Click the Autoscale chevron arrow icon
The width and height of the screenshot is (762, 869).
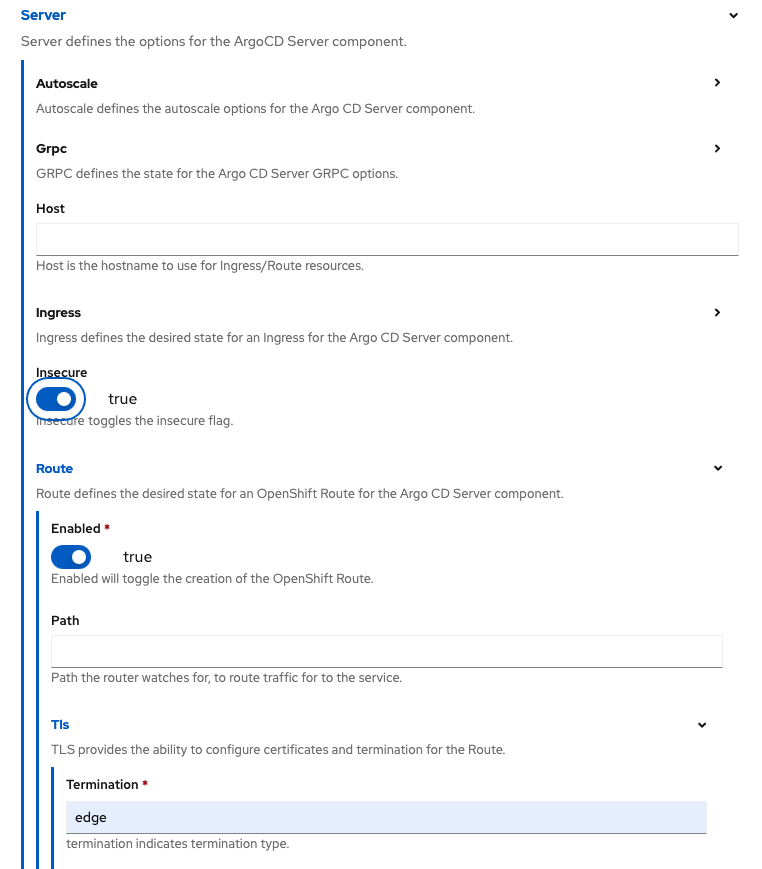[717, 83]
